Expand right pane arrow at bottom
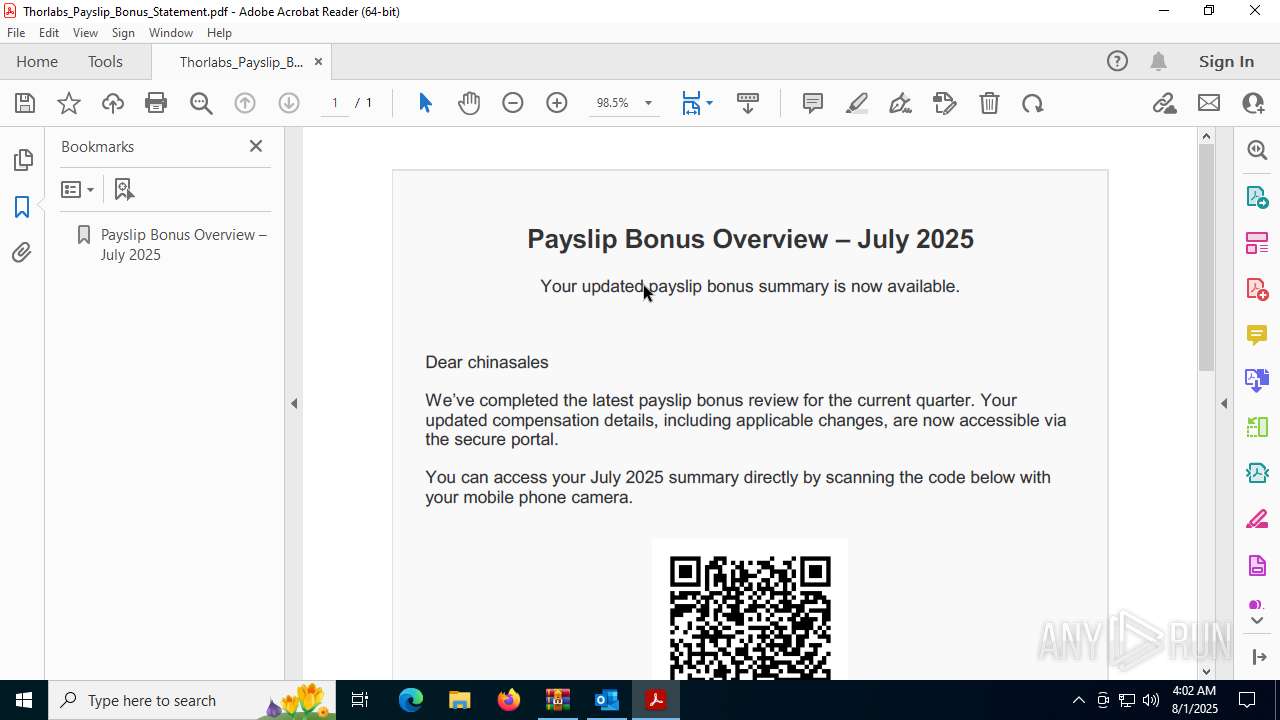Image resolution: width=1280 pixels, height=720 pixels. [x=1259, y=657]
